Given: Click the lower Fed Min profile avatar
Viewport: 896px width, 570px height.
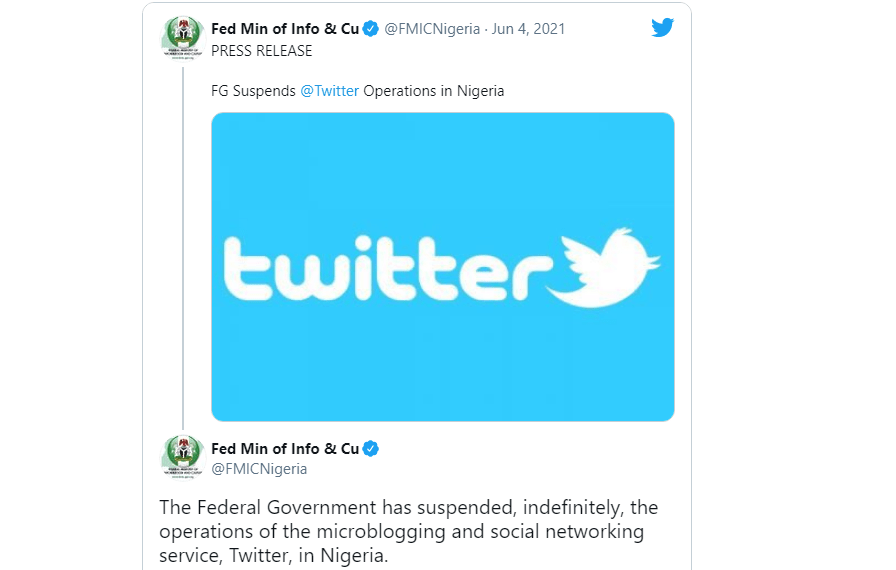Looking at the screenshot, I should [x=183, y=456].
